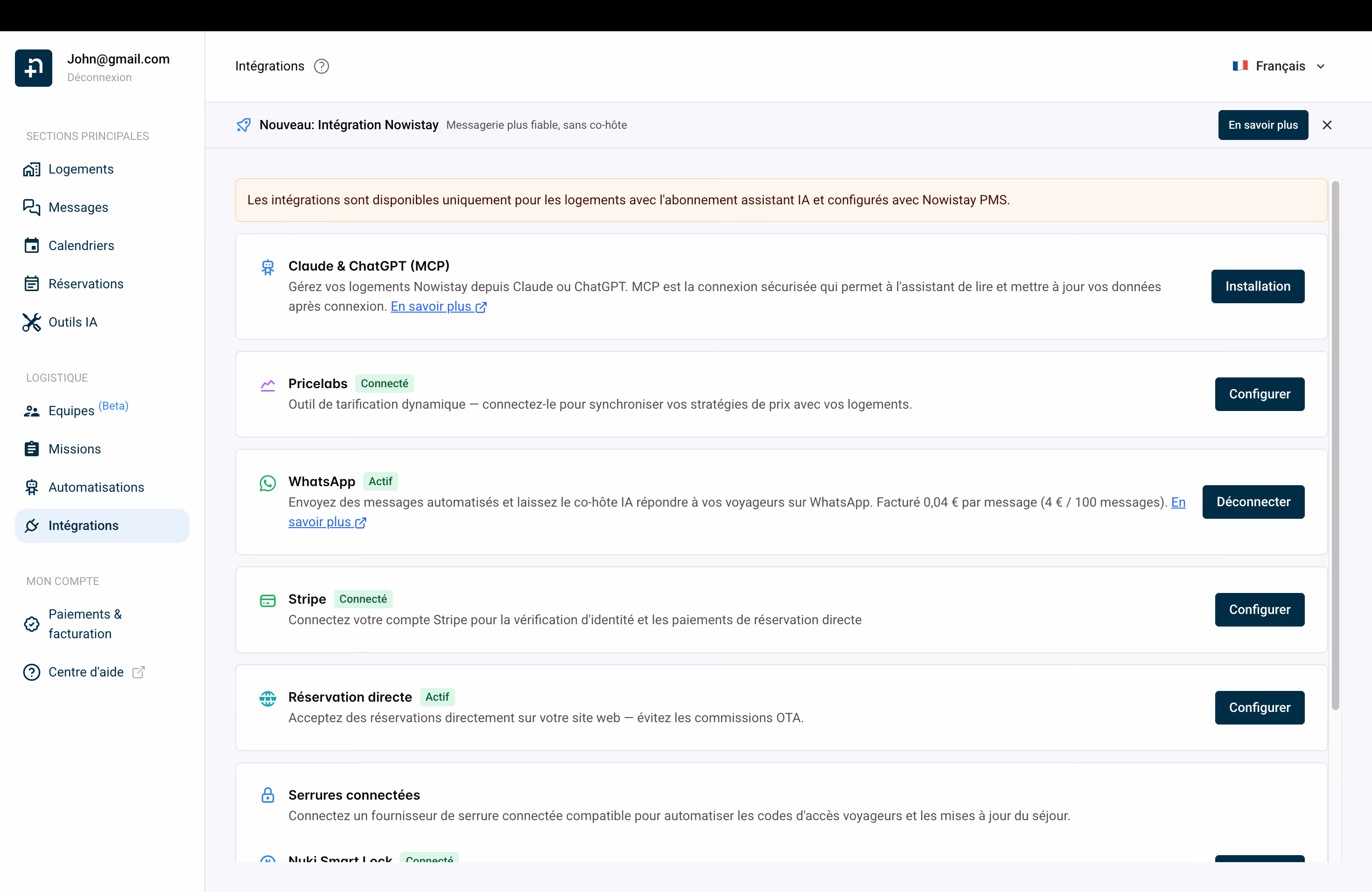Click the Réservation directe Actif badge
Image resolution: width=1372 pixels, height=892 pixels.
[437, 697]
